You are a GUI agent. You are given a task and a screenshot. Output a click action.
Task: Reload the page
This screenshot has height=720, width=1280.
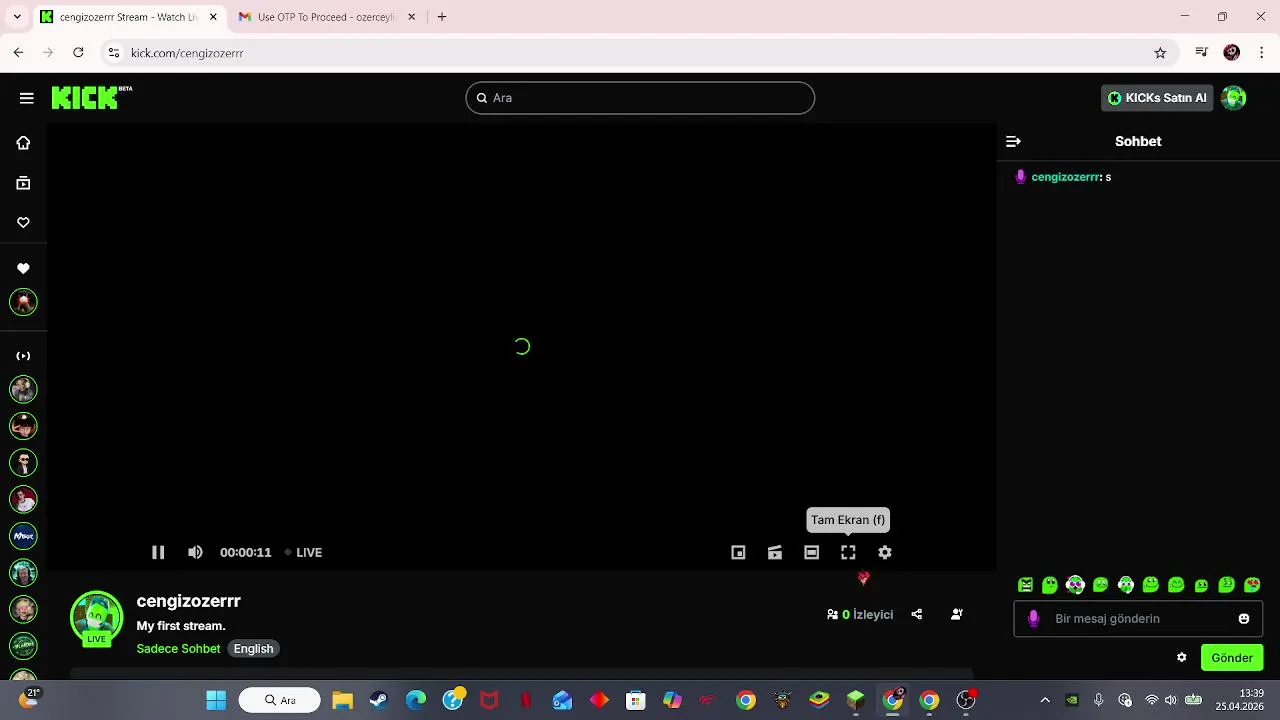78,53
